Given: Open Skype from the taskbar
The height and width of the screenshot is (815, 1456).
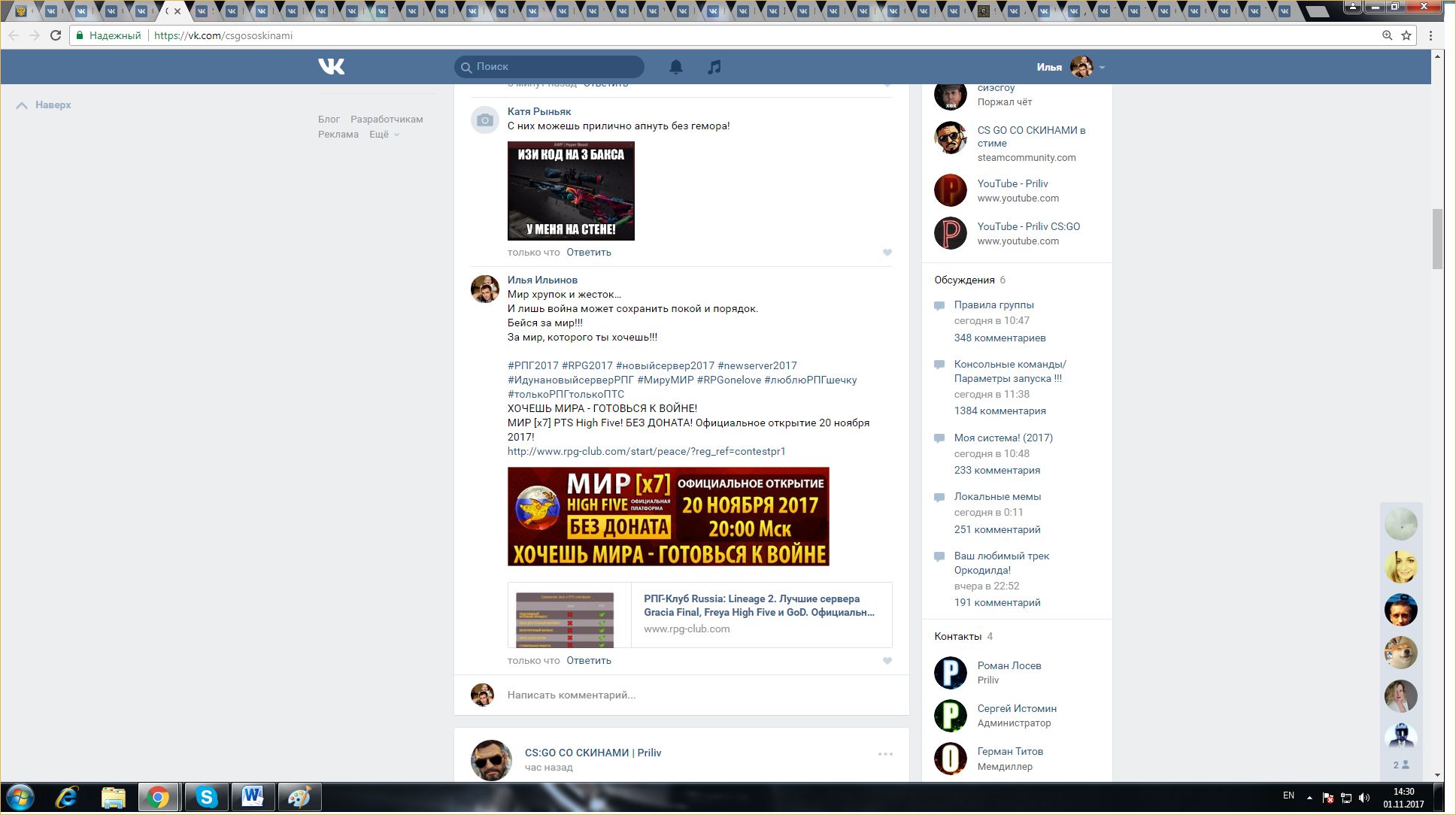Looking at the screenshot, I should 206,797.
